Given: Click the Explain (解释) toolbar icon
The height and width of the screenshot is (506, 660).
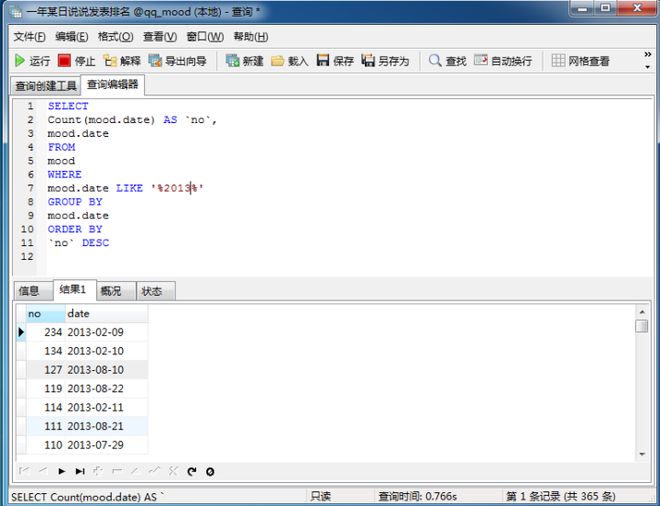Looking at the screenshot, I should click(x=110, y=61).
